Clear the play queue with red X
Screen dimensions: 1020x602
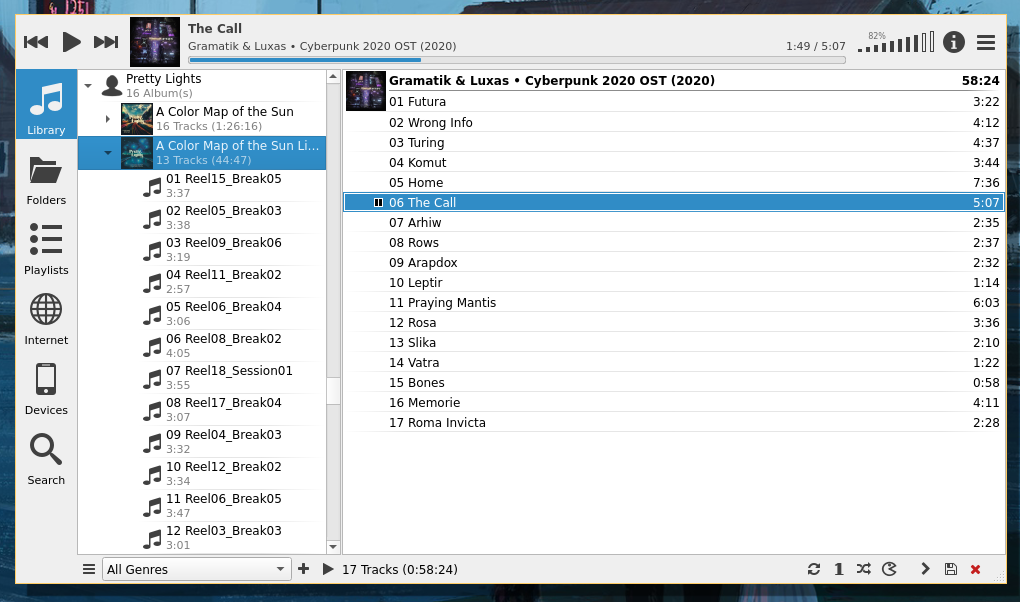coord(975,569)
